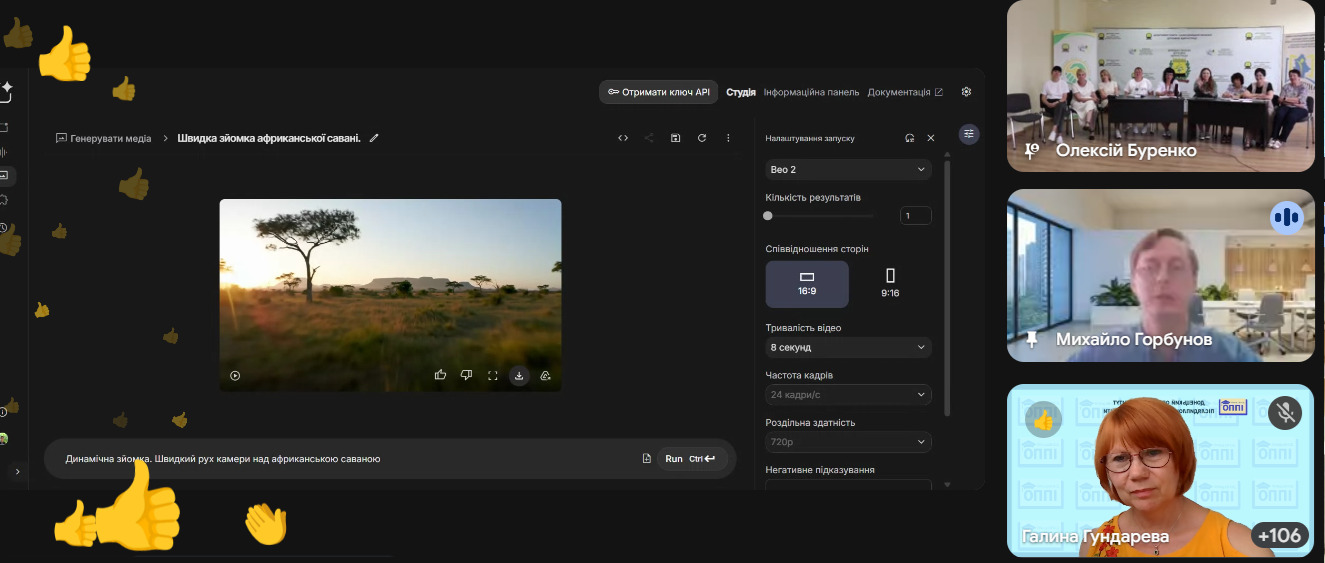
Task: Go back to Генерувати медіа breadcrumb
Action: pos(104,138)
